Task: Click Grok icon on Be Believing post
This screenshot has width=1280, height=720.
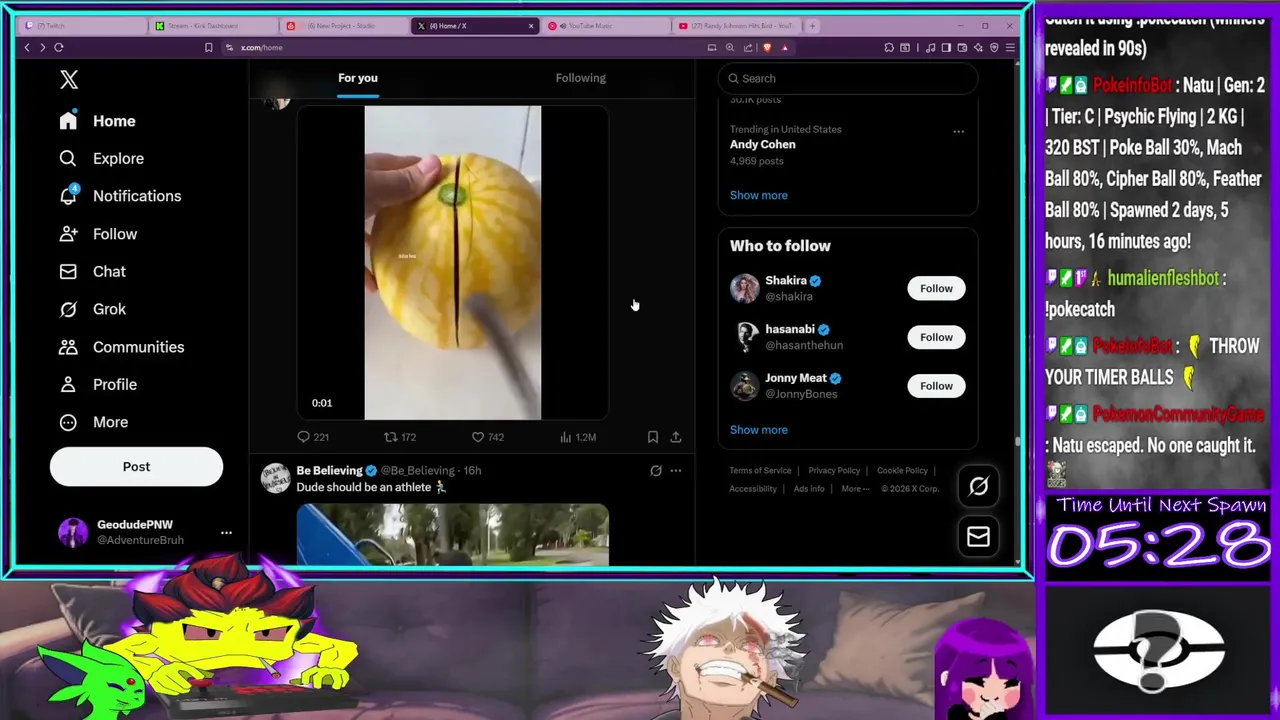Action: click(x=656, y=470)
